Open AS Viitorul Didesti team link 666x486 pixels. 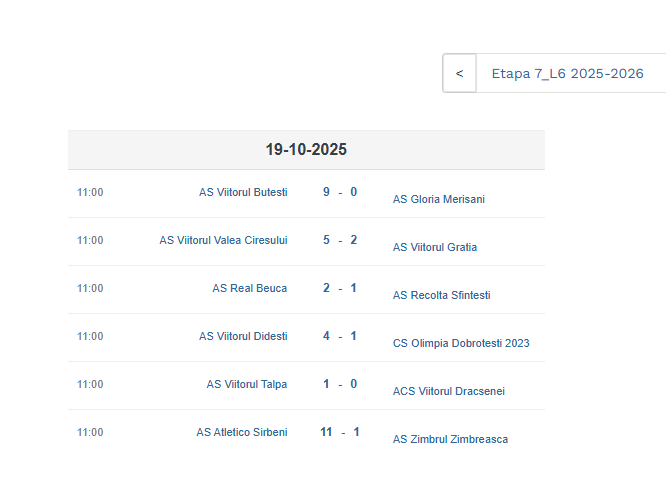pos(243,336)
